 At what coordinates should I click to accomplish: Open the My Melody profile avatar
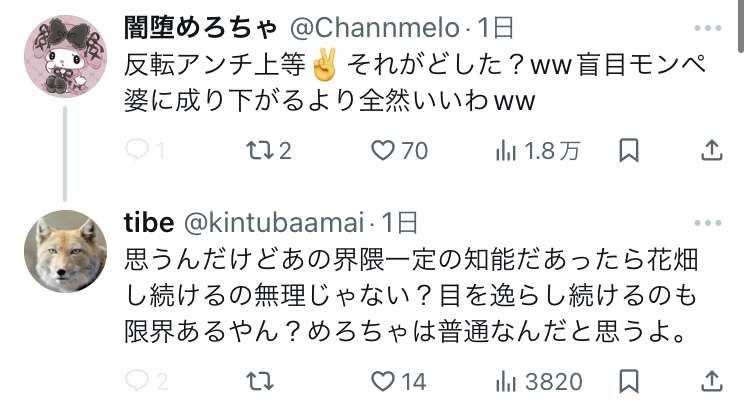(x=66, y=56)
